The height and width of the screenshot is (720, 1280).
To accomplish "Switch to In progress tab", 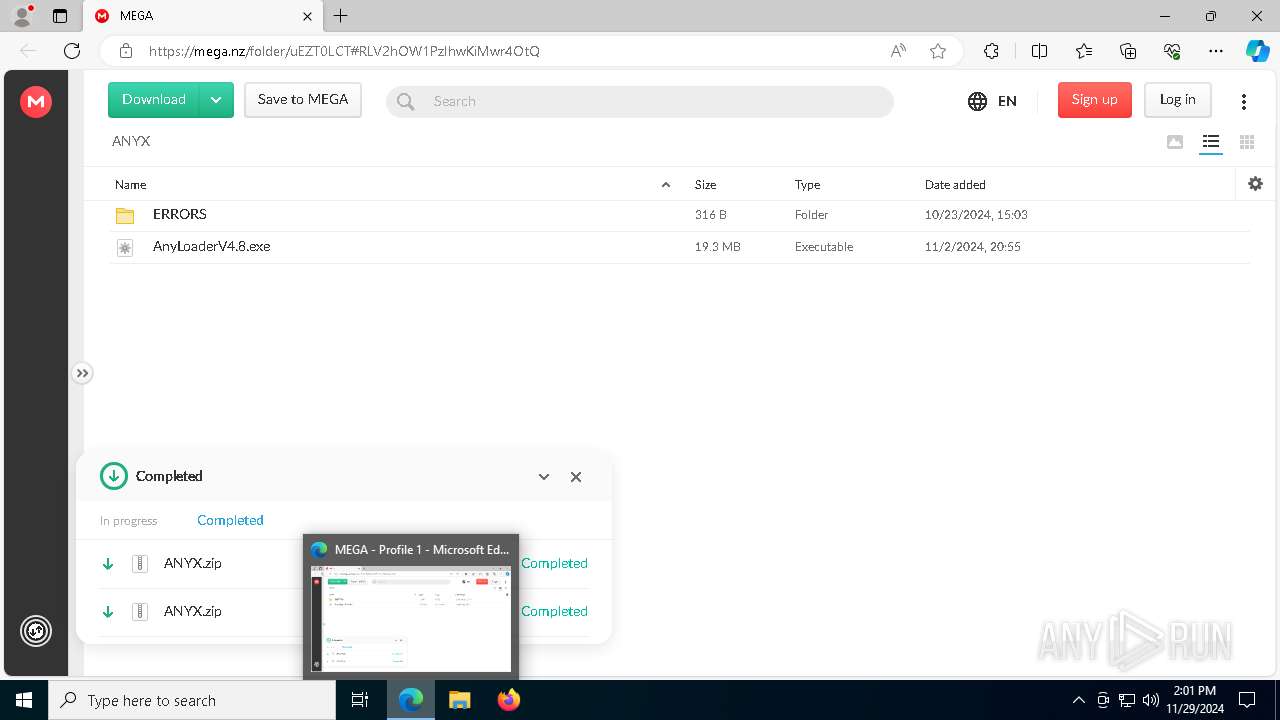I will coord(129,521).
